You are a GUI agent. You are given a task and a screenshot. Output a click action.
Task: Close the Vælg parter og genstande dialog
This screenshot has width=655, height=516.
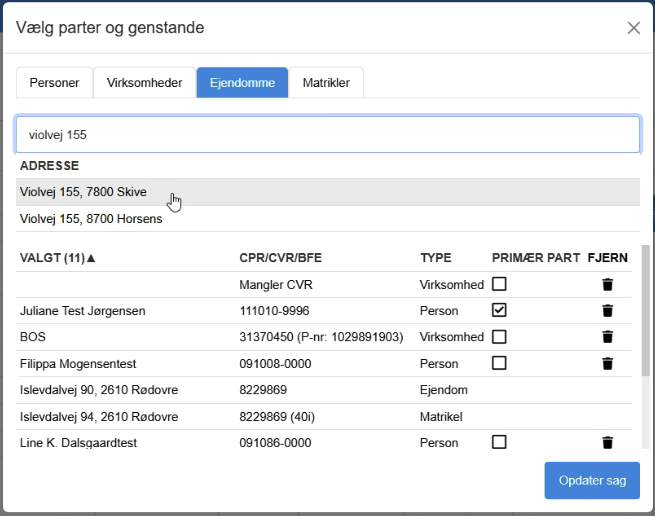(x=633, y=28)
